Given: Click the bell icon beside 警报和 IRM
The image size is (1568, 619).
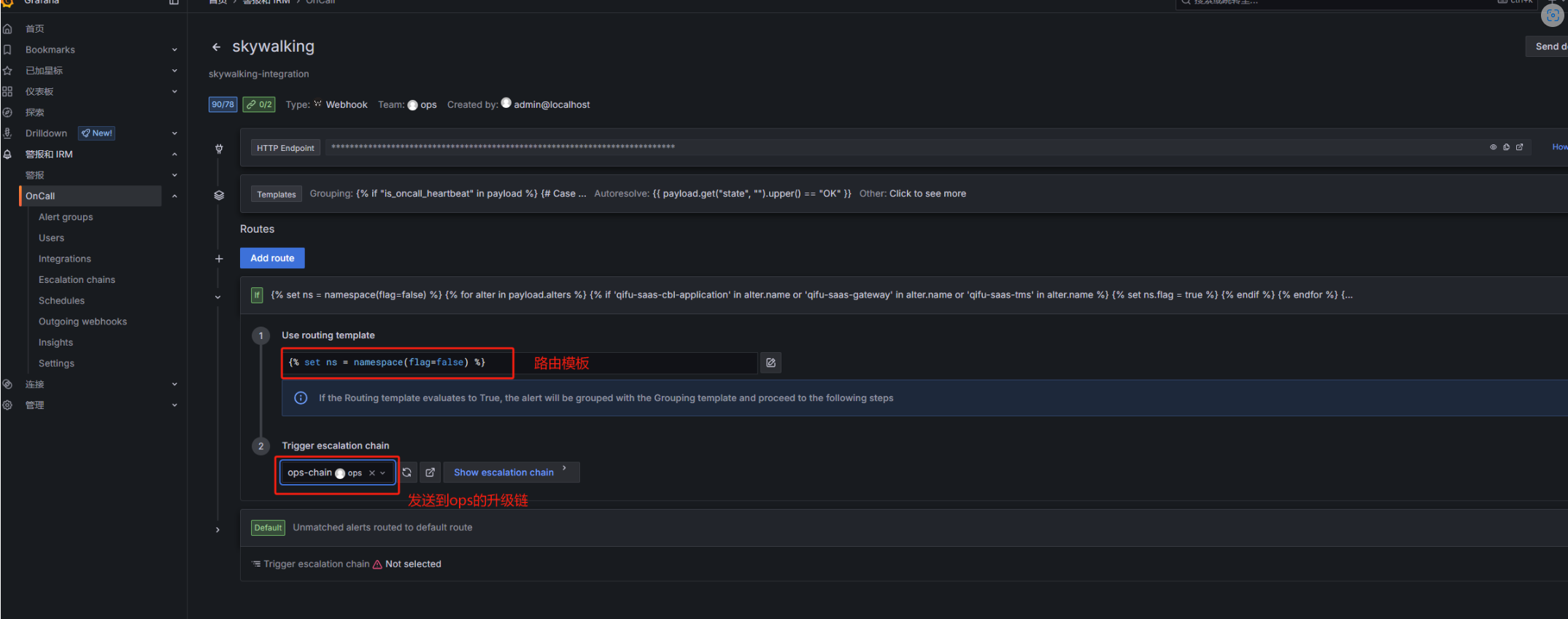Looking at the screenshot, I should click(x=7, y=155).
